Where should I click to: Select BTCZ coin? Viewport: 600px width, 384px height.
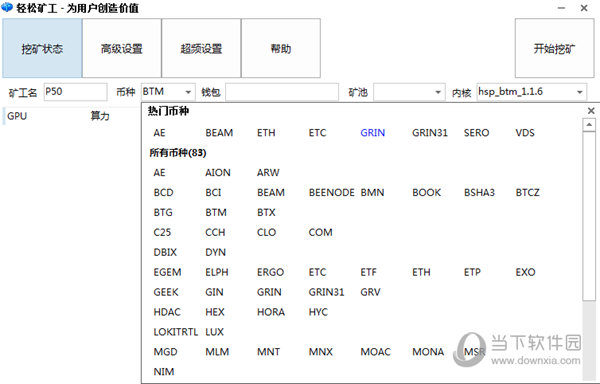528,192
